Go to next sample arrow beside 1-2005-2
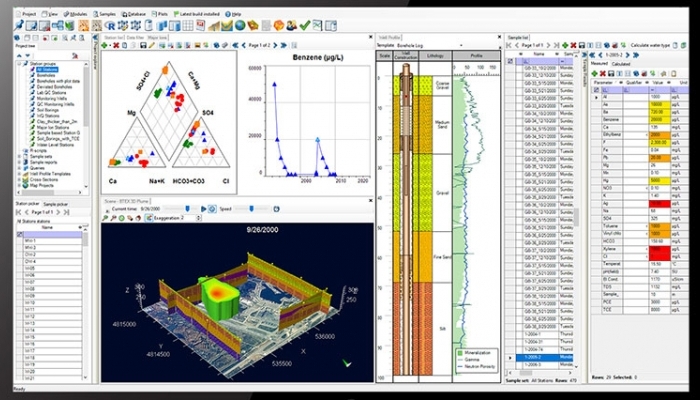 [627, 55]
